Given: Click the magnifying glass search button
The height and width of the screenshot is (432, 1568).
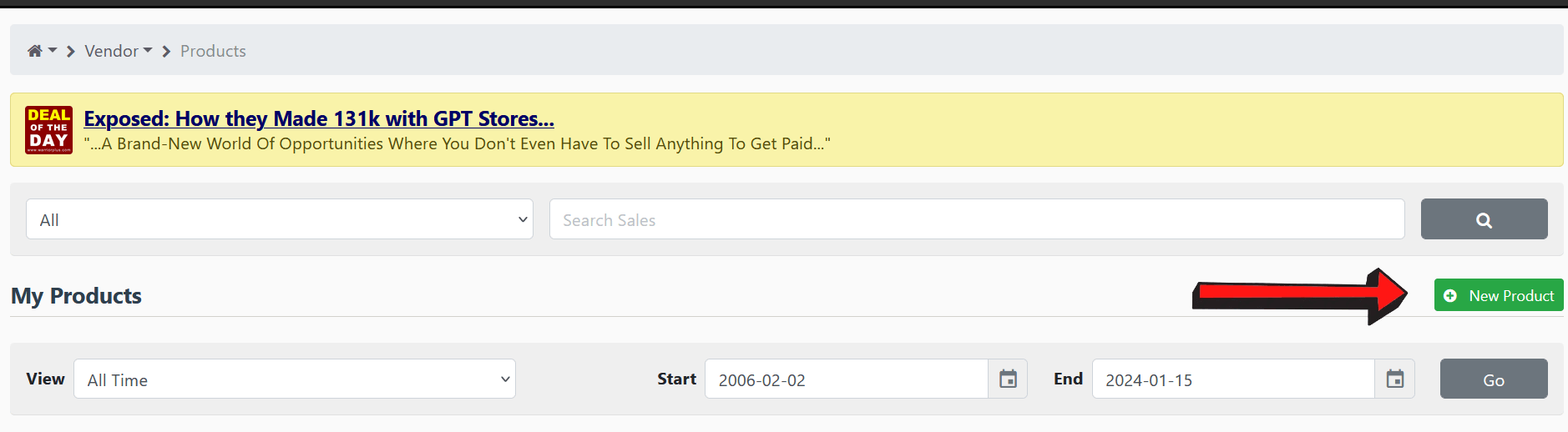Looking at the screenshot, I should point(1484,219).
